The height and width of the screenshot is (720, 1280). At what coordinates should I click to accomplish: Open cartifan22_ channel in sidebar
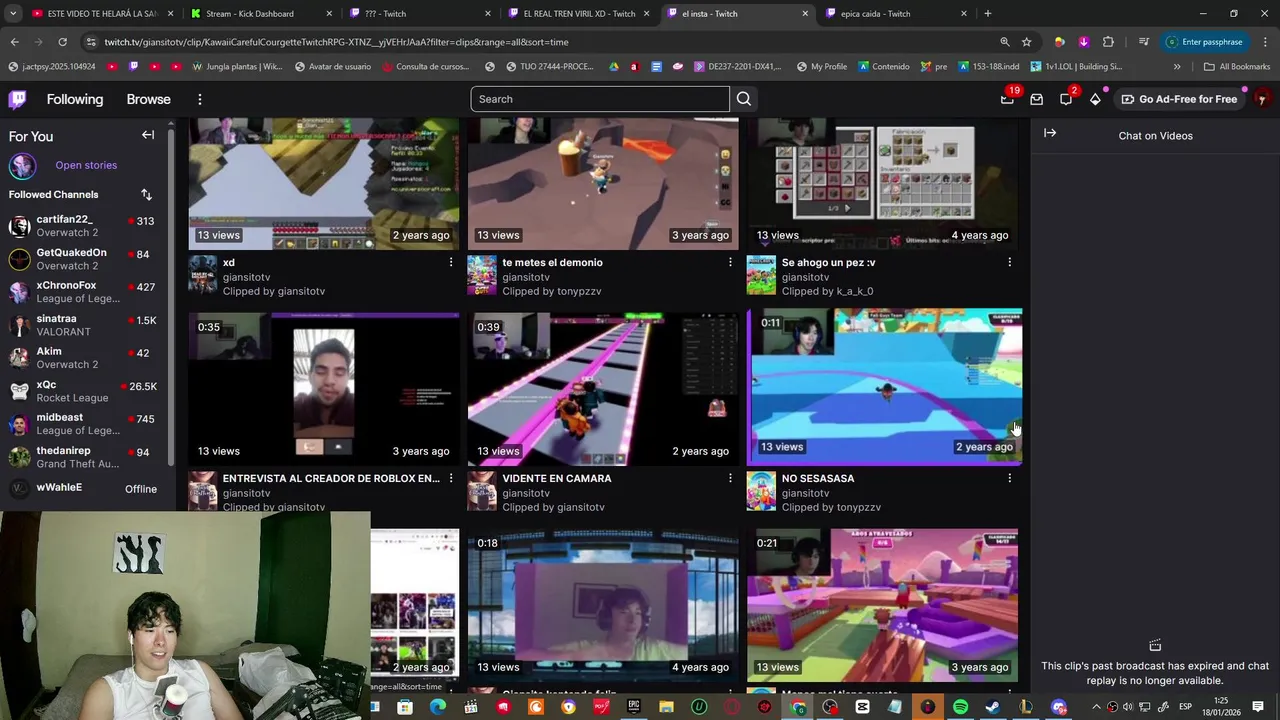[85, 225]
